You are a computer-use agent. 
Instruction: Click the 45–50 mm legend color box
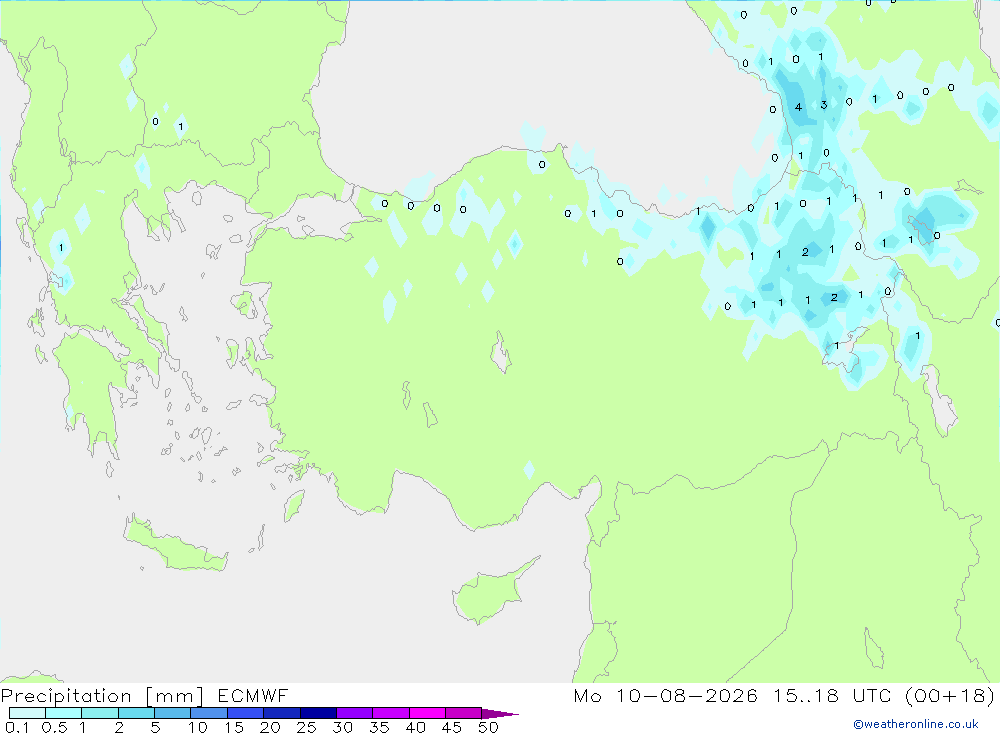(464, 713)
